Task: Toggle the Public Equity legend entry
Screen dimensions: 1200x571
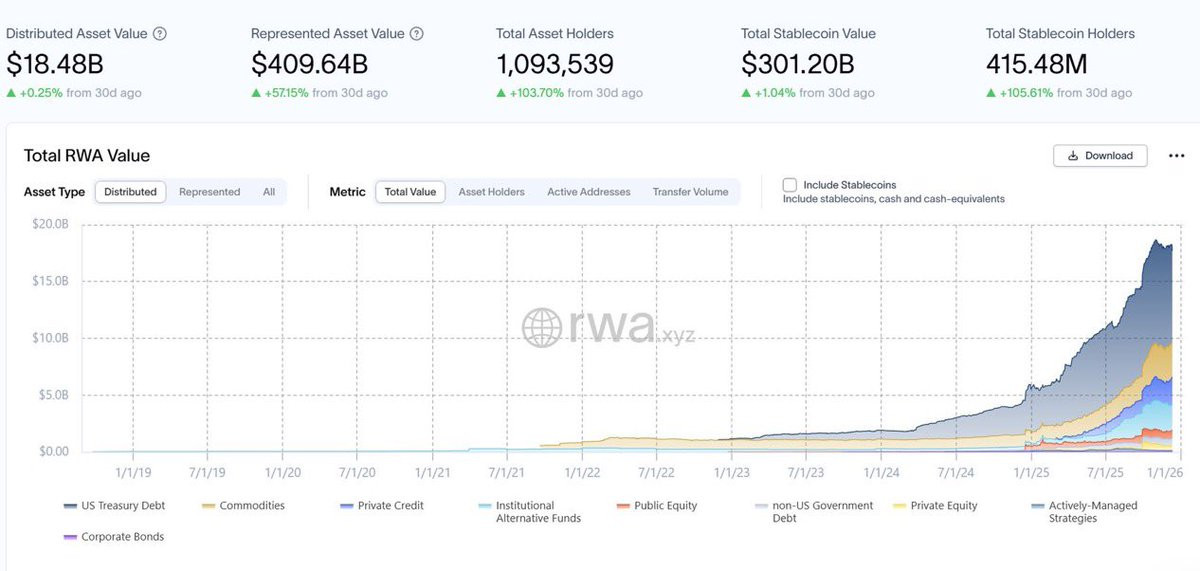Action: tap(657, 506)
